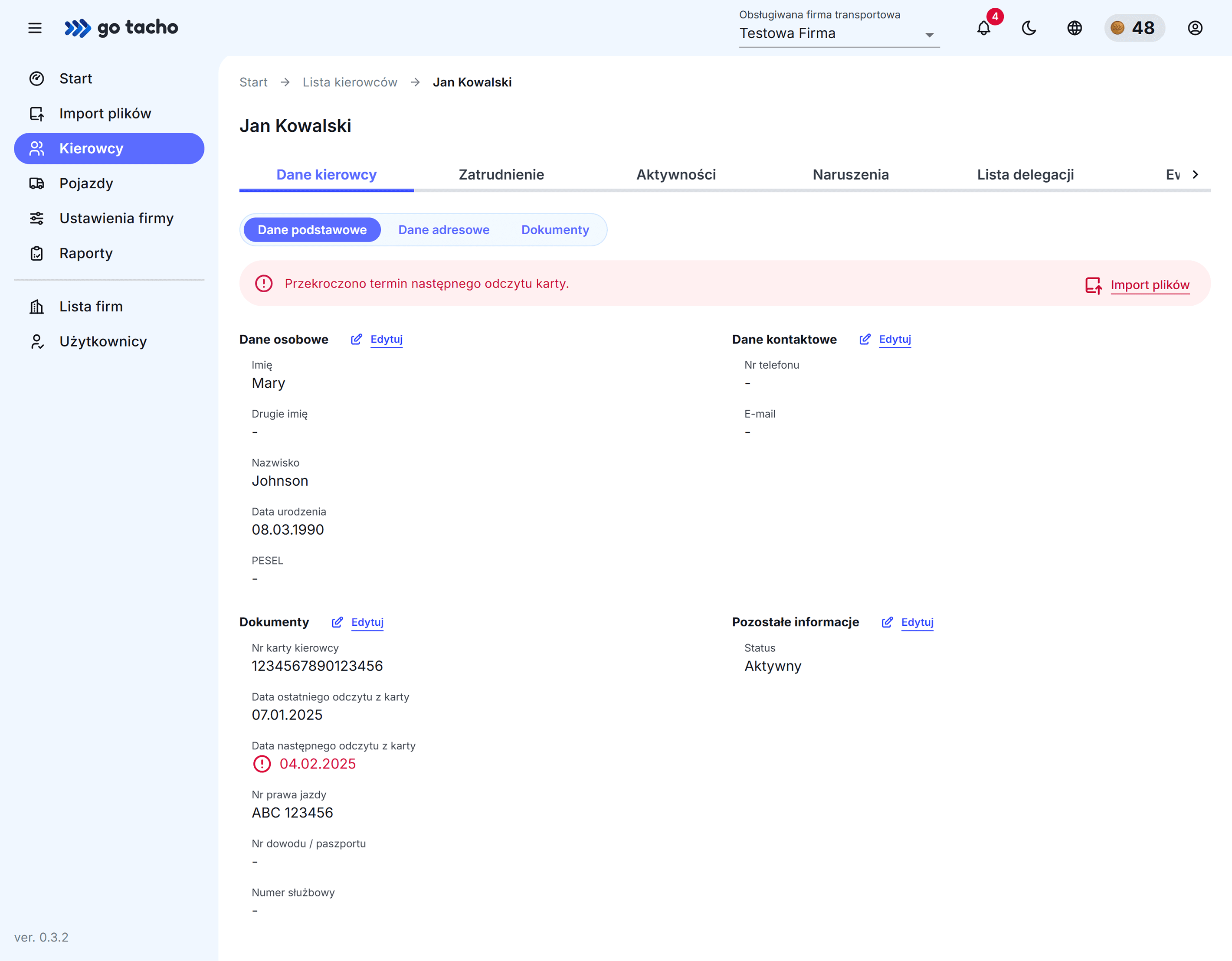Click import icon in red alert
Screen dimensions: 1232x961
pos(1093,285)
